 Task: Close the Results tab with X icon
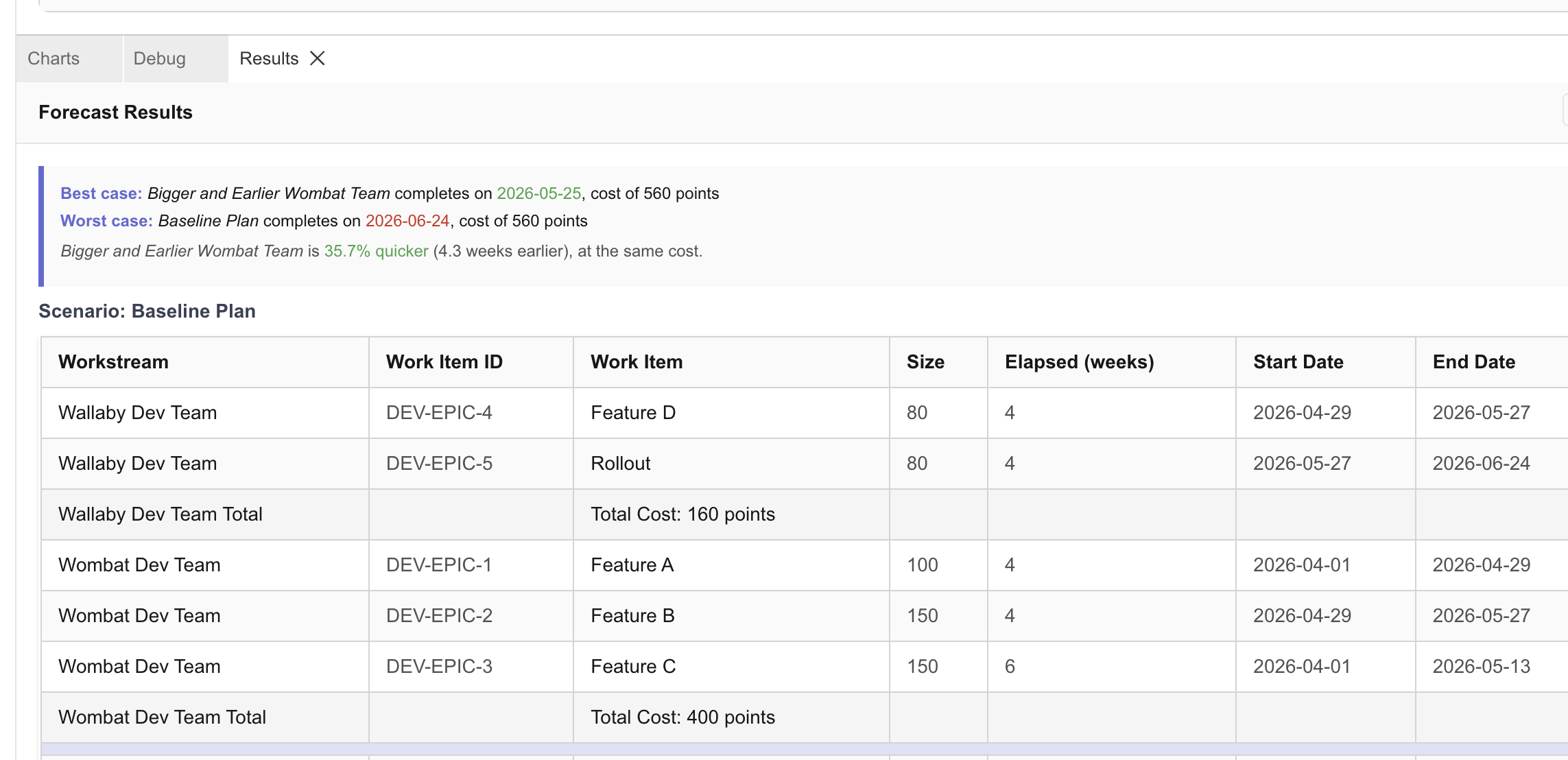(317, 58)
